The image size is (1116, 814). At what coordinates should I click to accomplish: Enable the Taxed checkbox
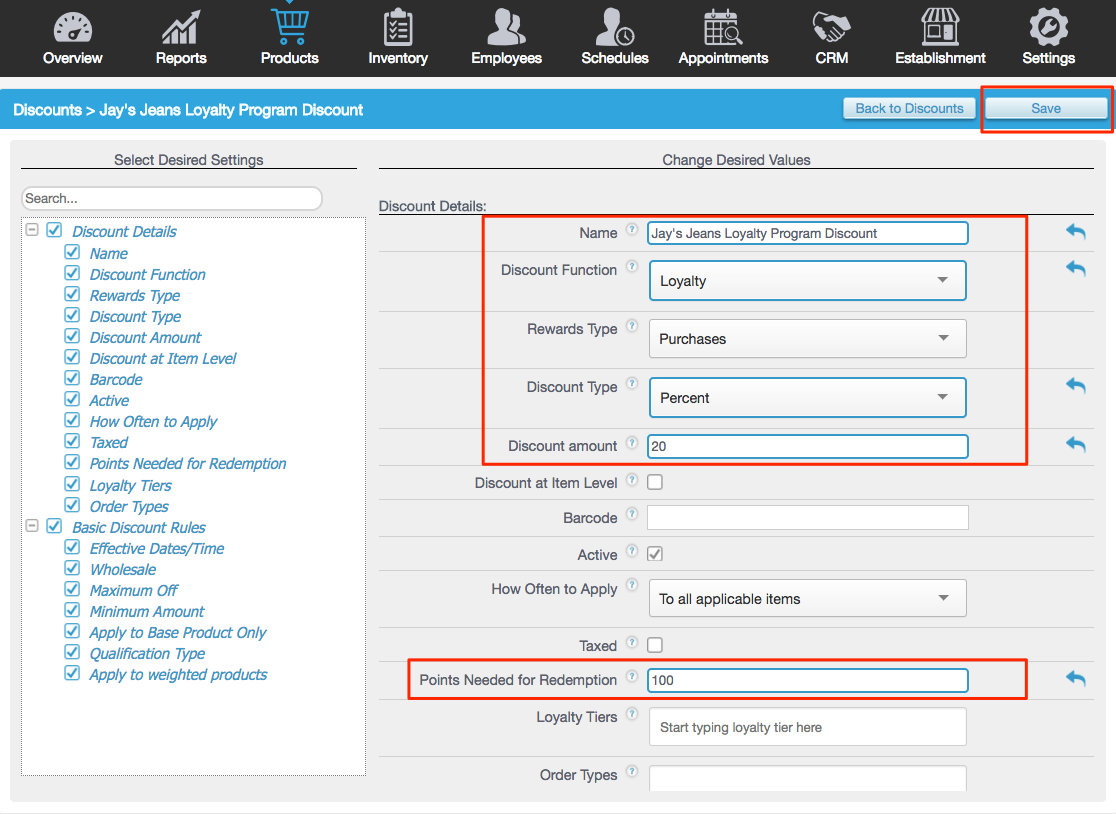655,645
